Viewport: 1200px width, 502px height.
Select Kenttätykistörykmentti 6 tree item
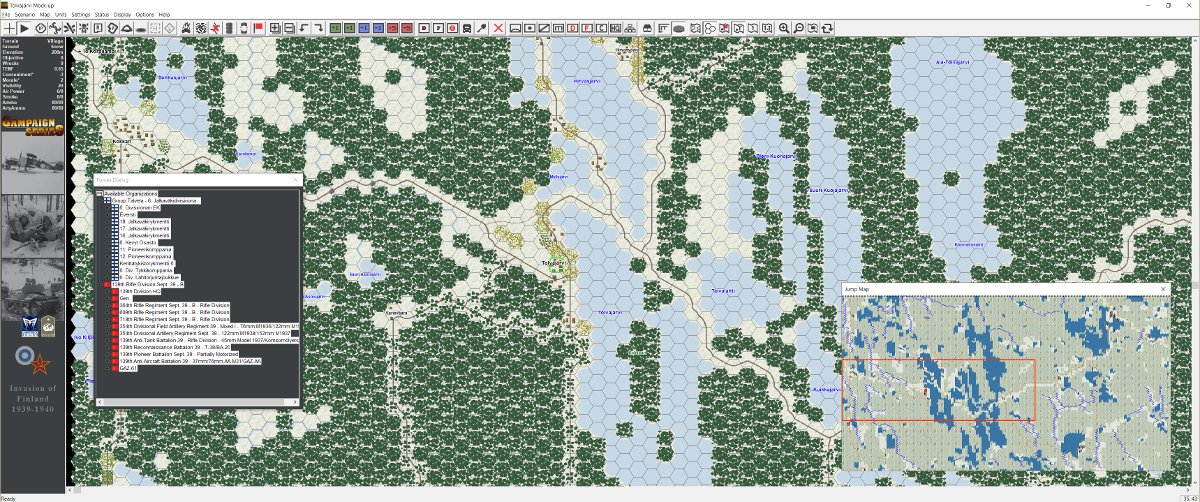147,263
